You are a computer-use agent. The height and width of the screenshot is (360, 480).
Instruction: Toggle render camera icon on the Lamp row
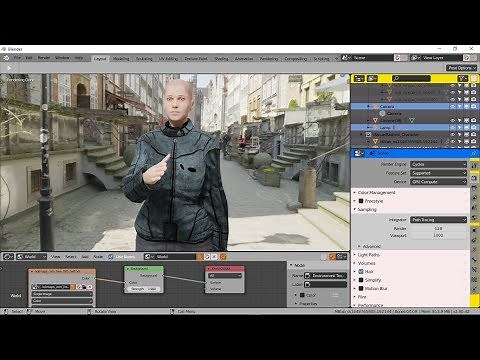coord(474,128)
